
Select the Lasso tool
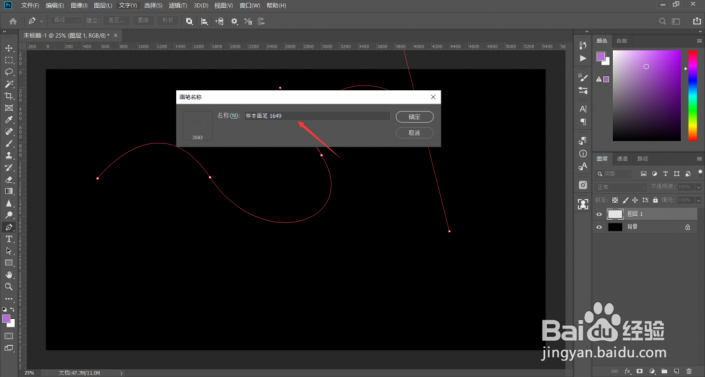pyautogui.click(x=9, y=72)
